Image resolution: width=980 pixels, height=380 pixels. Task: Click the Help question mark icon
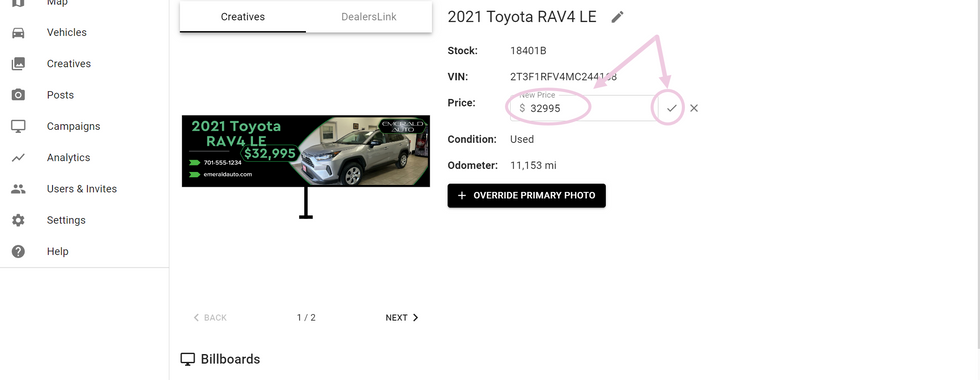tap(18, 251)
